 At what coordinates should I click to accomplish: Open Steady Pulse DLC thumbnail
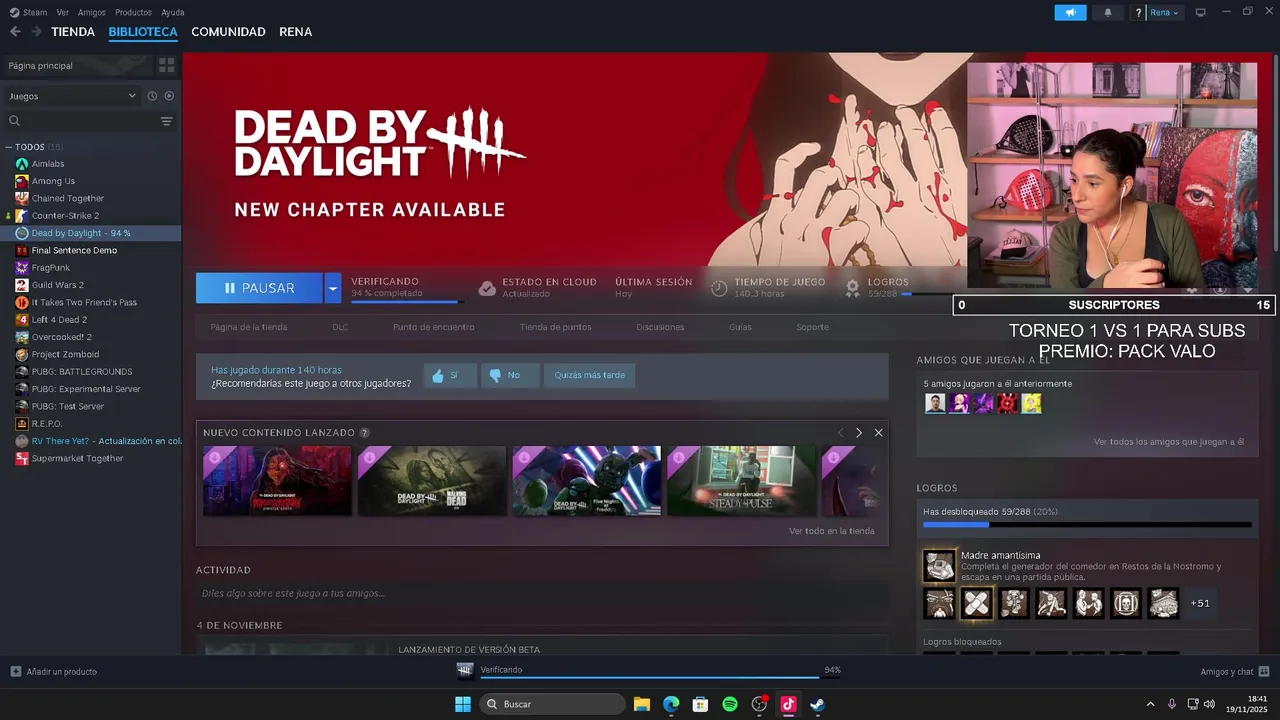point(742,481)
